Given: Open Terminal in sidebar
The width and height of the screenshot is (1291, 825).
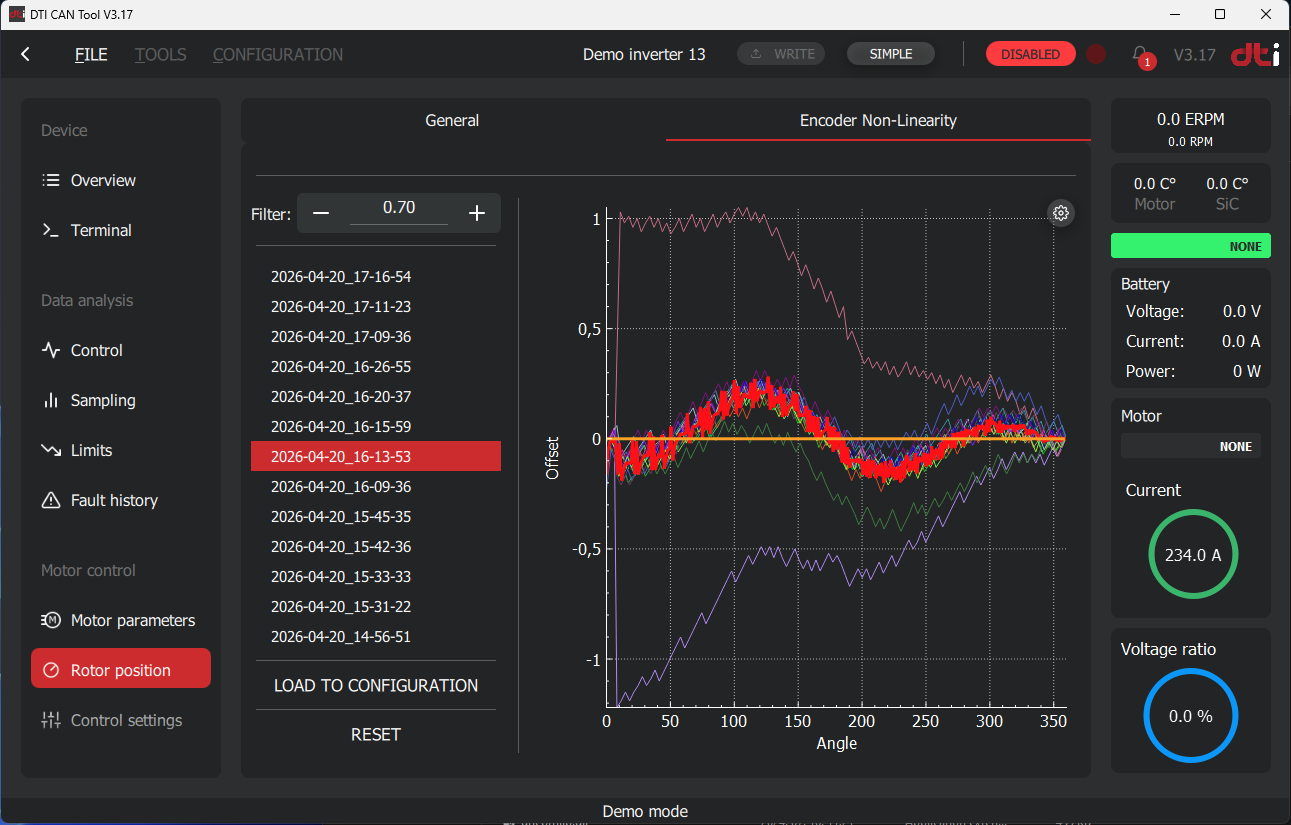Looking at the screenshot, I should pos(121,231).
